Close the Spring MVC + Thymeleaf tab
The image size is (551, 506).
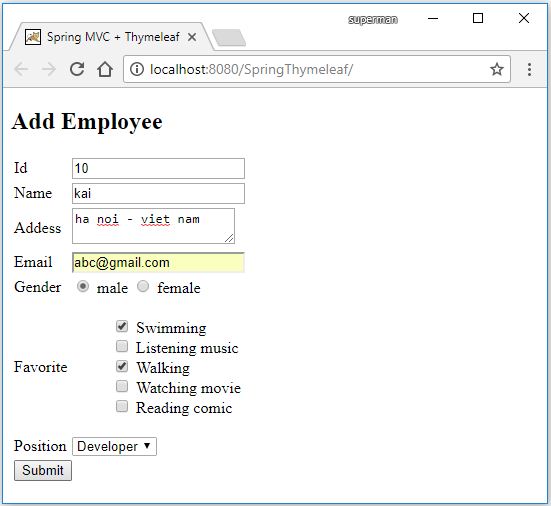(192, 37)
